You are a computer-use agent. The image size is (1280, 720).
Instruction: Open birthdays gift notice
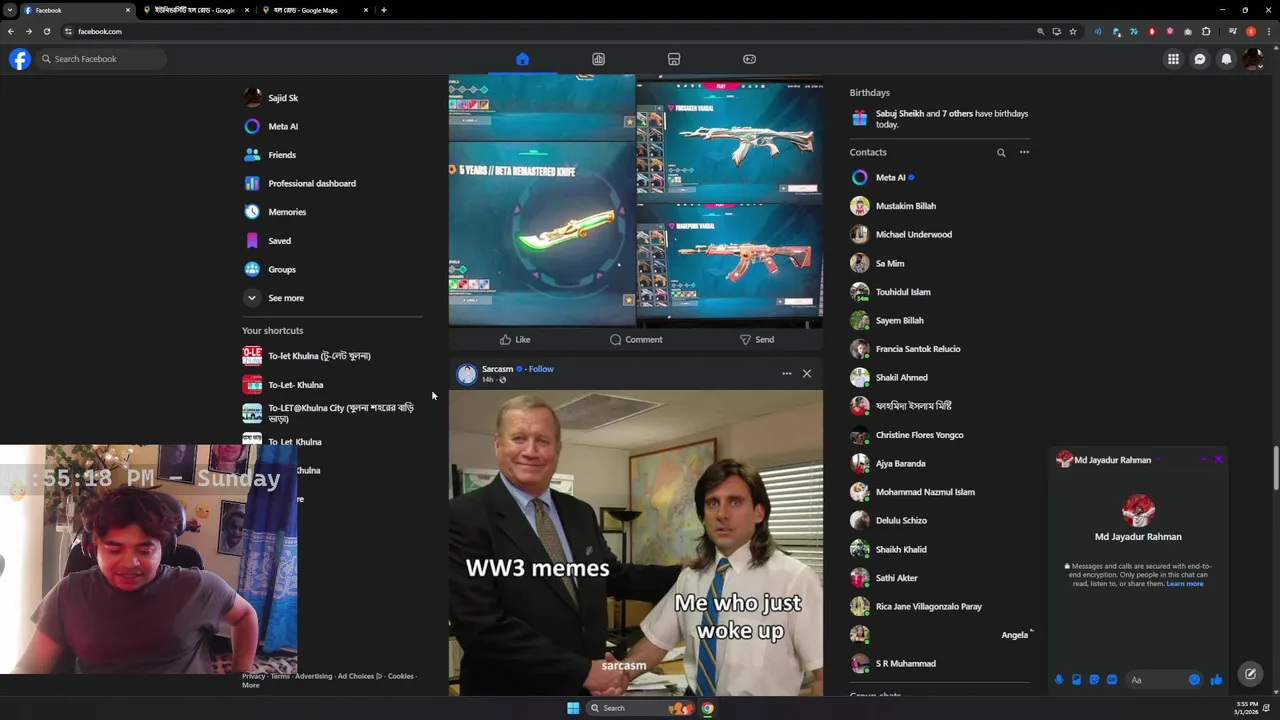point(940,119)
